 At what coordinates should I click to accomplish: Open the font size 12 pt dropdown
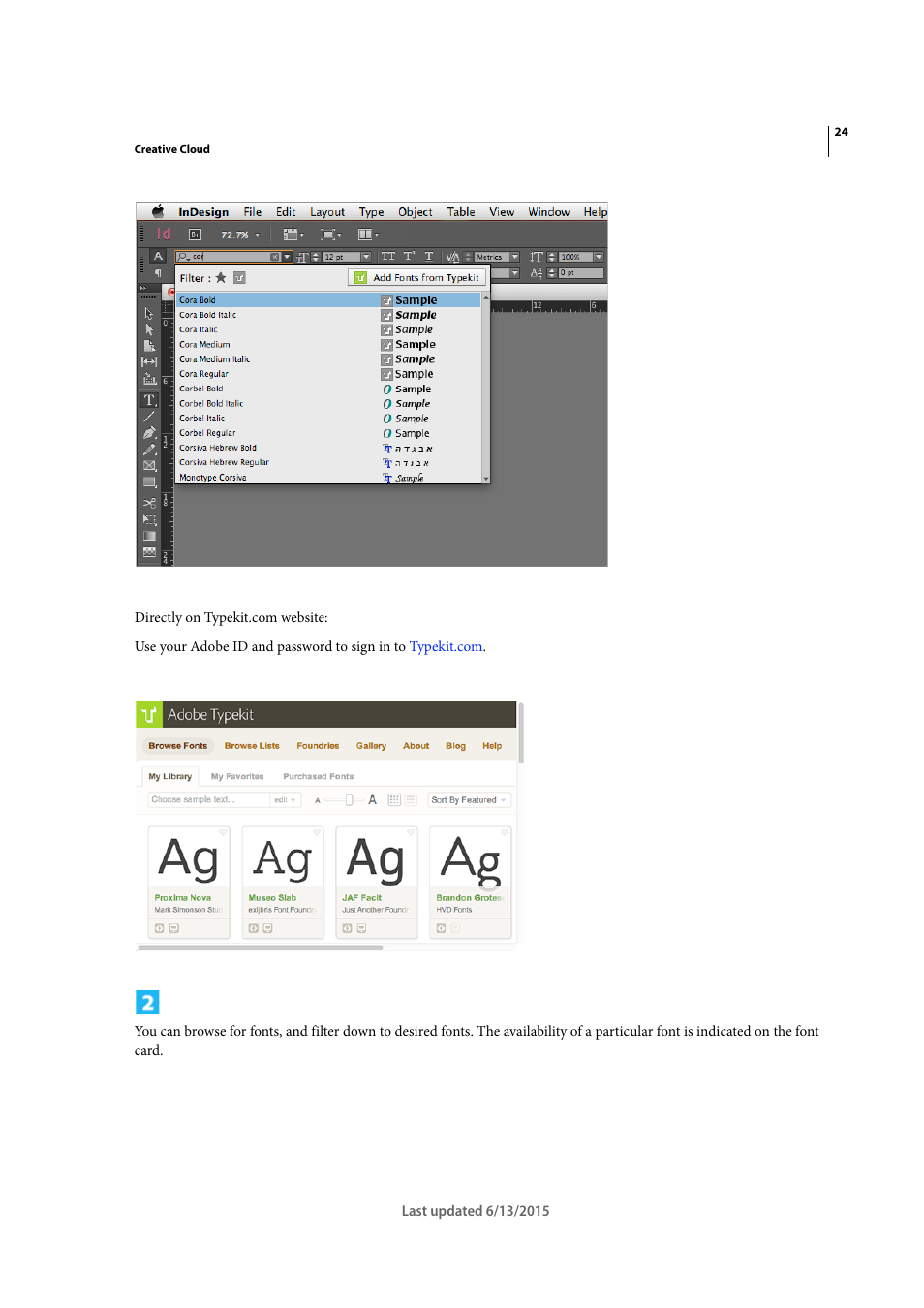[366, 257]
